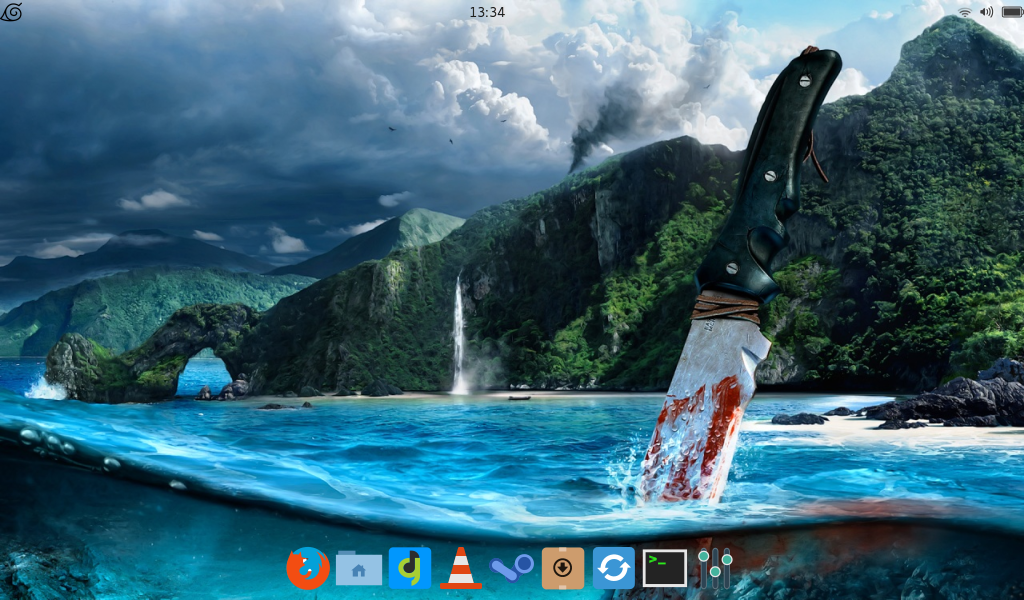This screenshot has width=1024, height=600.
Task: Open the green-and-yellow dock app icon
Action: coord(409,568)
